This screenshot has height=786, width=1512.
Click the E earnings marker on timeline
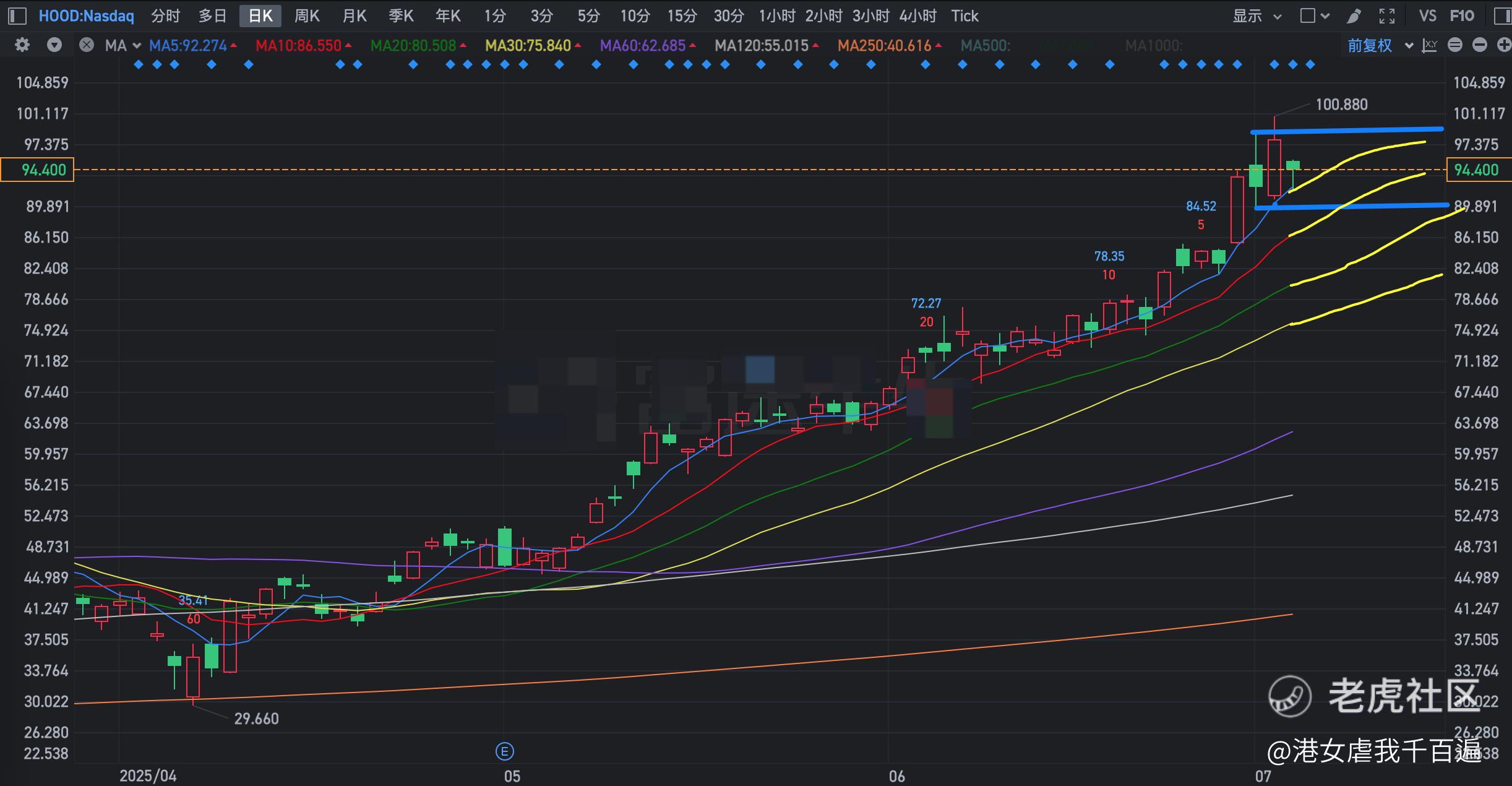pos(505,751)
